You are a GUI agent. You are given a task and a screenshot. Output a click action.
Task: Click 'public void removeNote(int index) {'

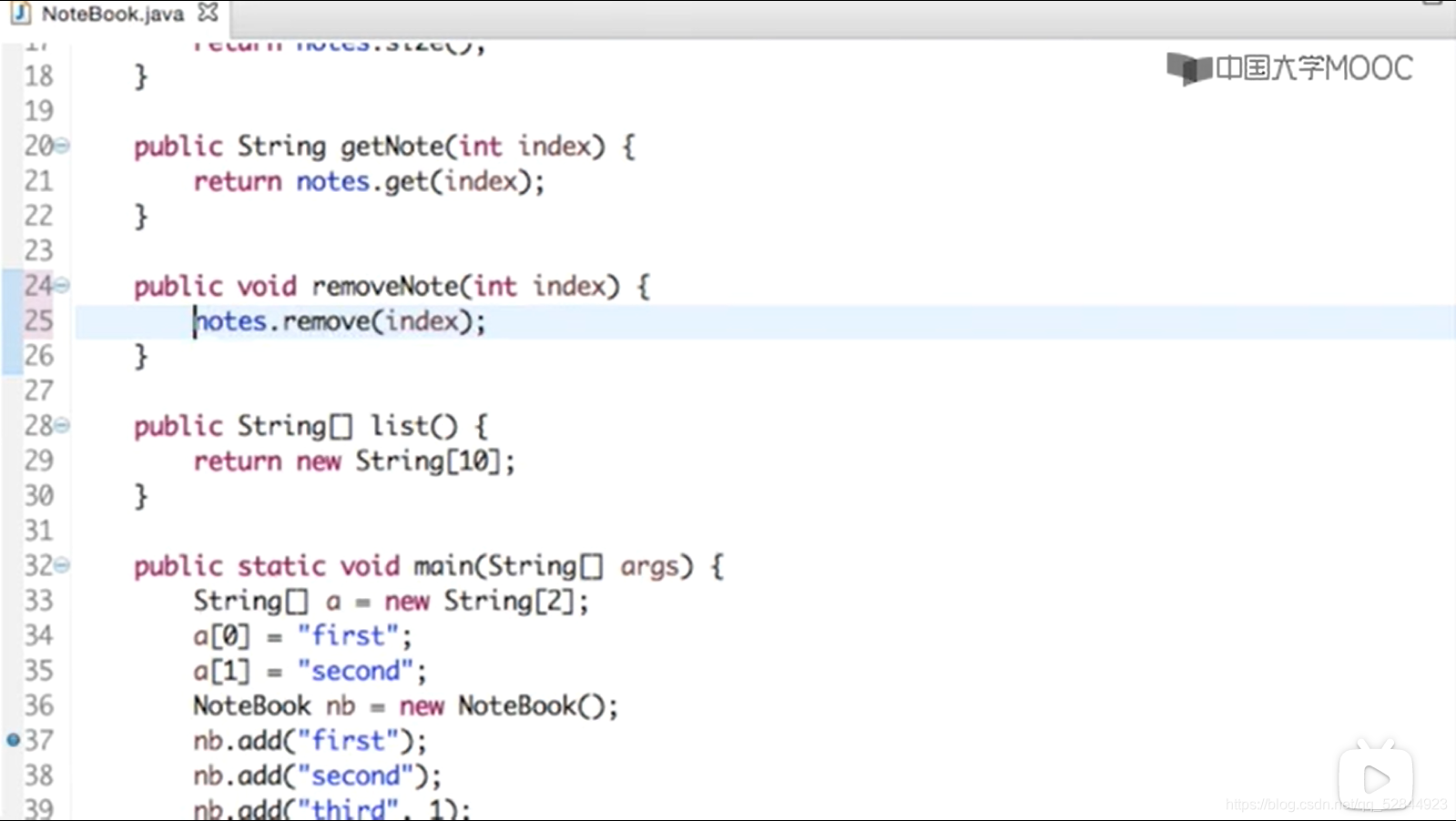click(x=392, y=287)
